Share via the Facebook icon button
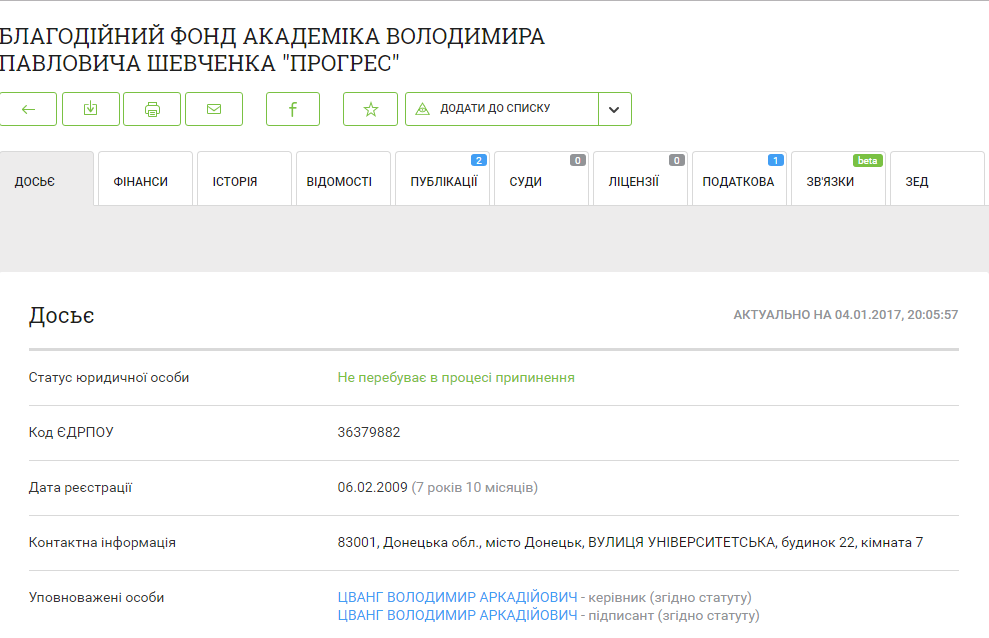Screen dimensions: 989x638 click(x=293, y=109)
